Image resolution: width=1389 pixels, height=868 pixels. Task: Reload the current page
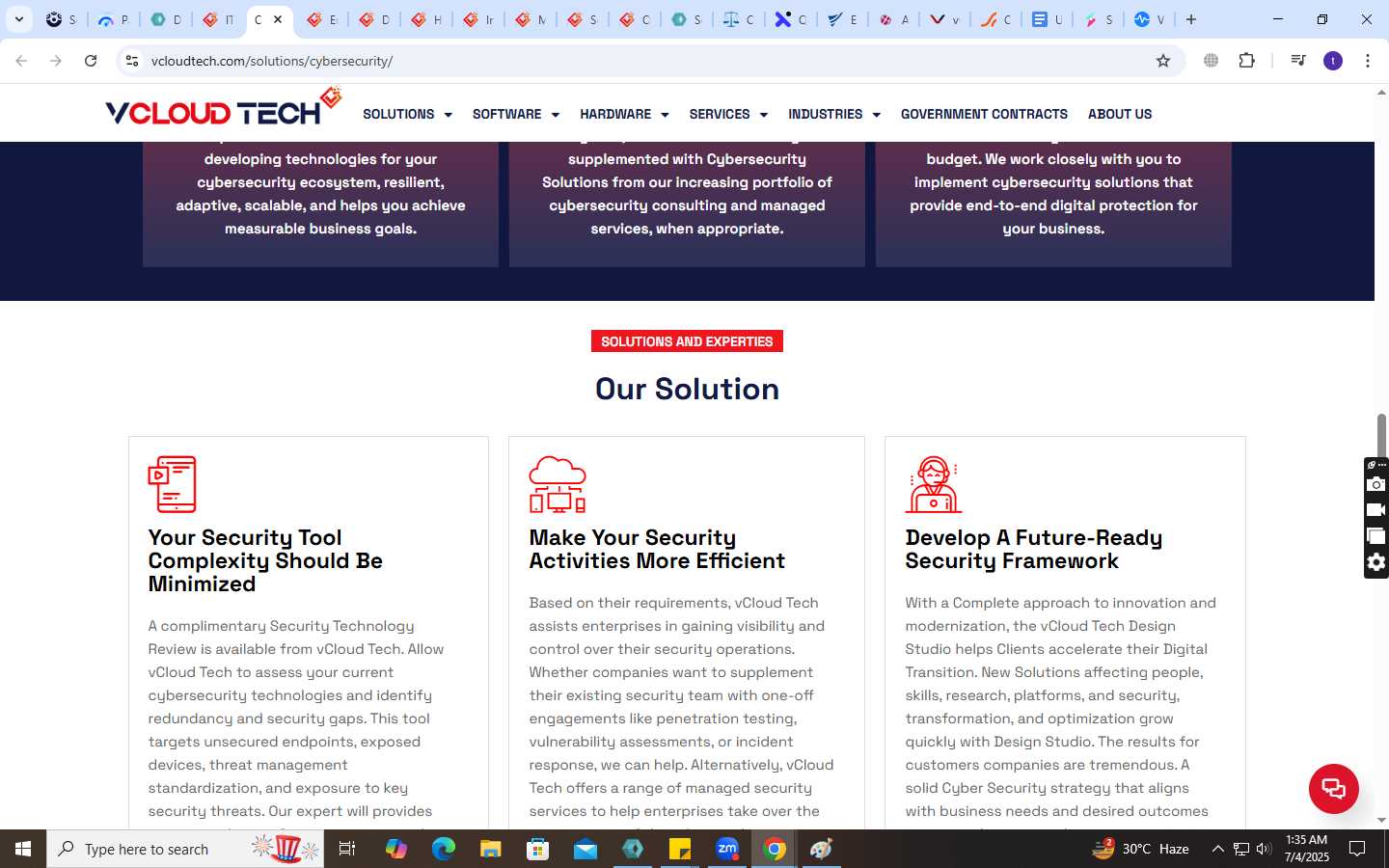pos(91,61)
